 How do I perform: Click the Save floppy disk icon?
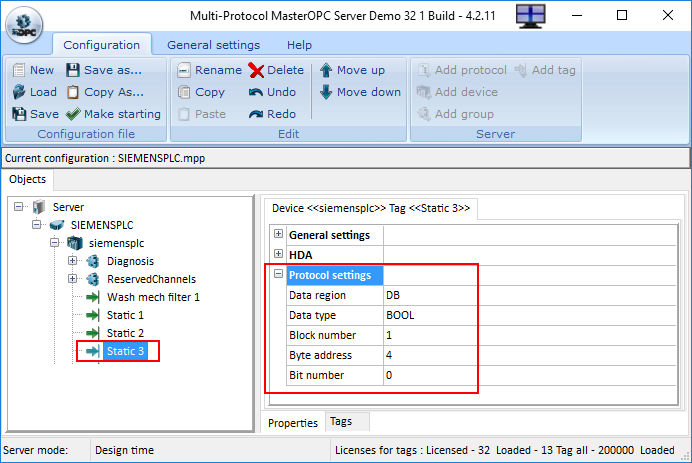coord(19,114)
